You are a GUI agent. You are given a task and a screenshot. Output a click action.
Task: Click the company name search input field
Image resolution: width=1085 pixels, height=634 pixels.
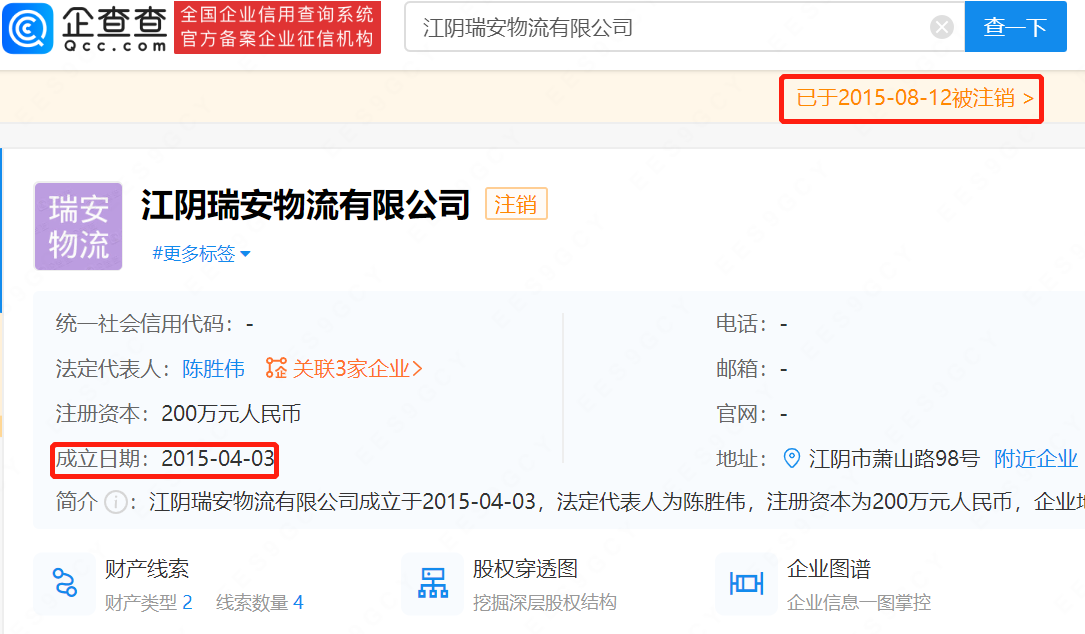[x=670, y=27]
